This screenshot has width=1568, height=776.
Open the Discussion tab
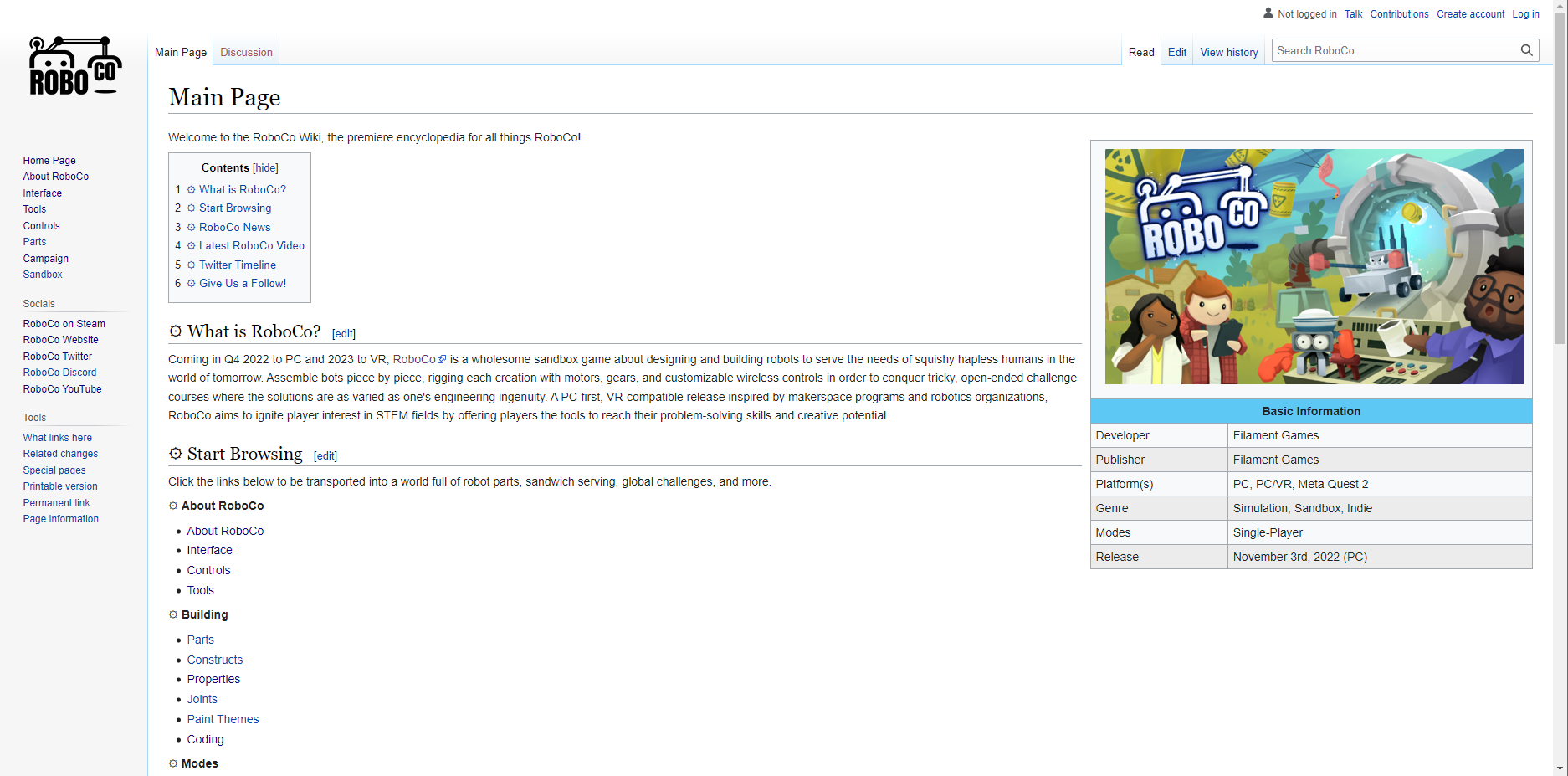(x=246, y=52)
